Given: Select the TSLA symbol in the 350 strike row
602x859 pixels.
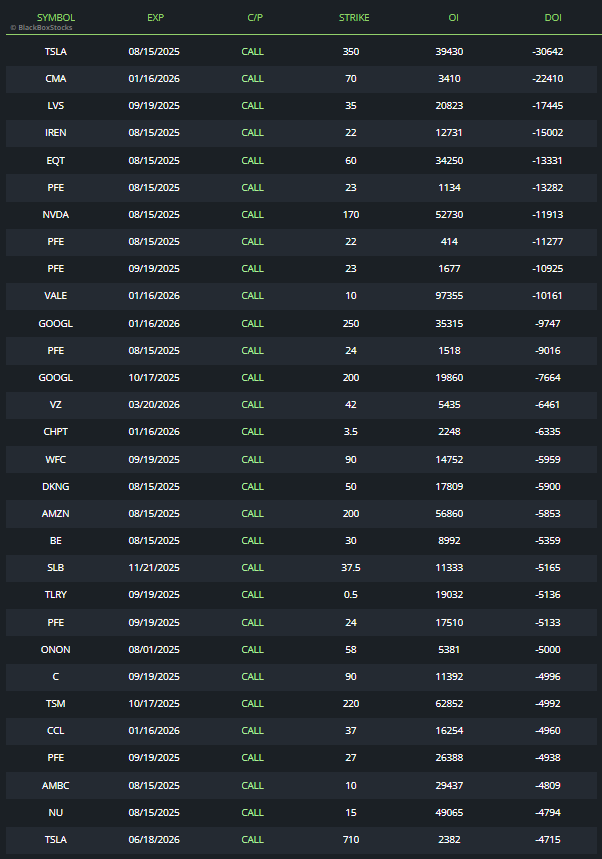Looking at the screenshot, I should 56,51.
